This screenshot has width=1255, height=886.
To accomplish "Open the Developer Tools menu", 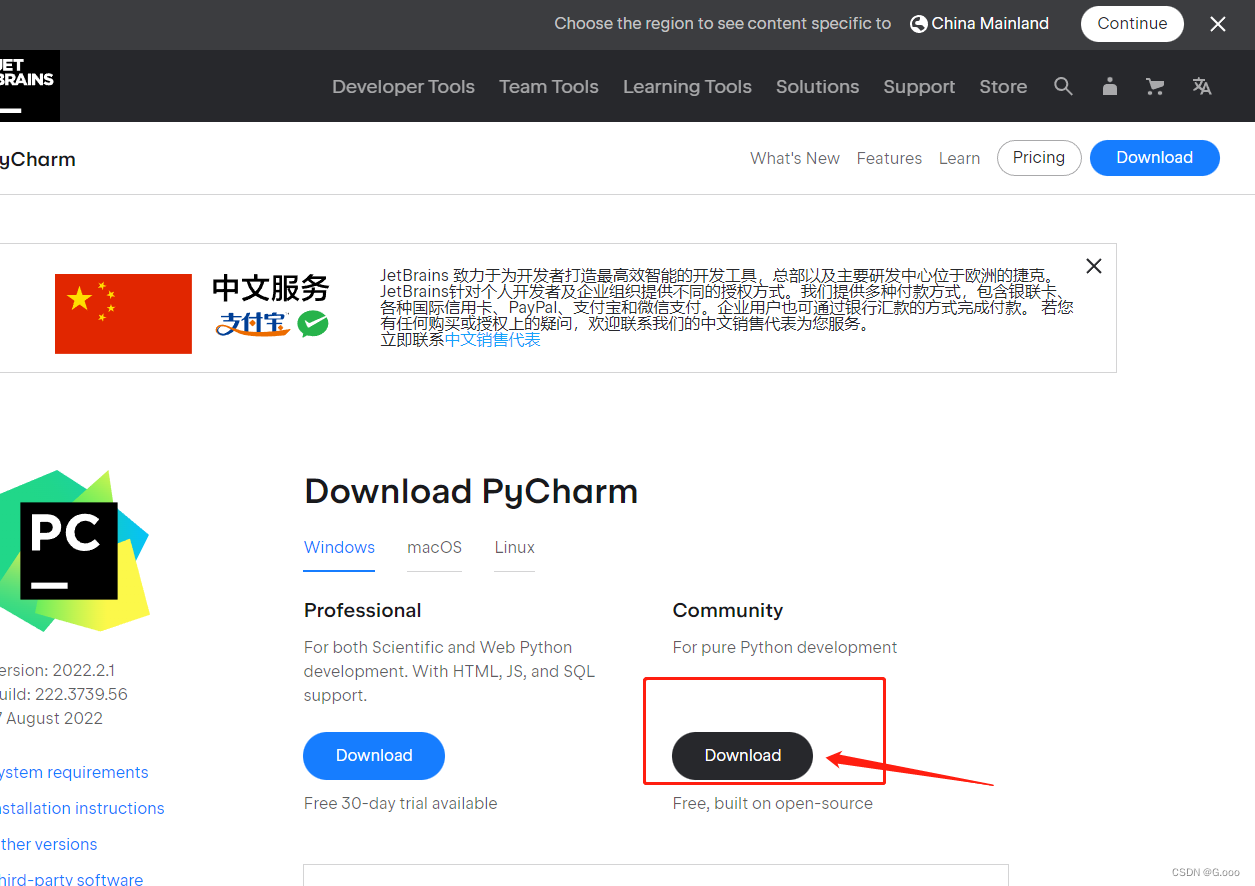I will (403, 86).
